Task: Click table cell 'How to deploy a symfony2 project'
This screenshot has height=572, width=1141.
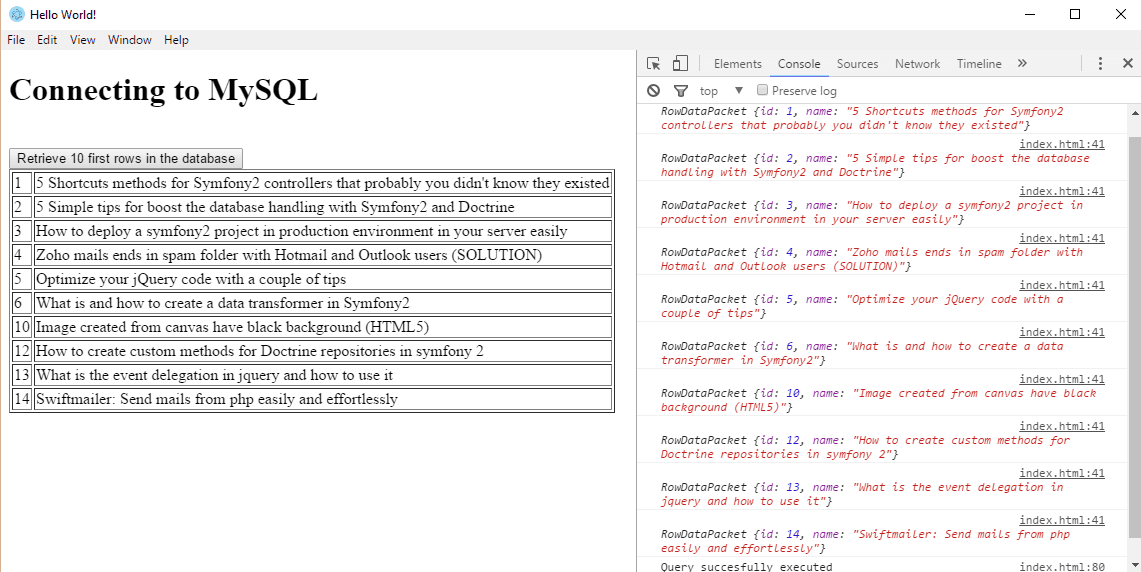Action: click(x=322, y=231)
